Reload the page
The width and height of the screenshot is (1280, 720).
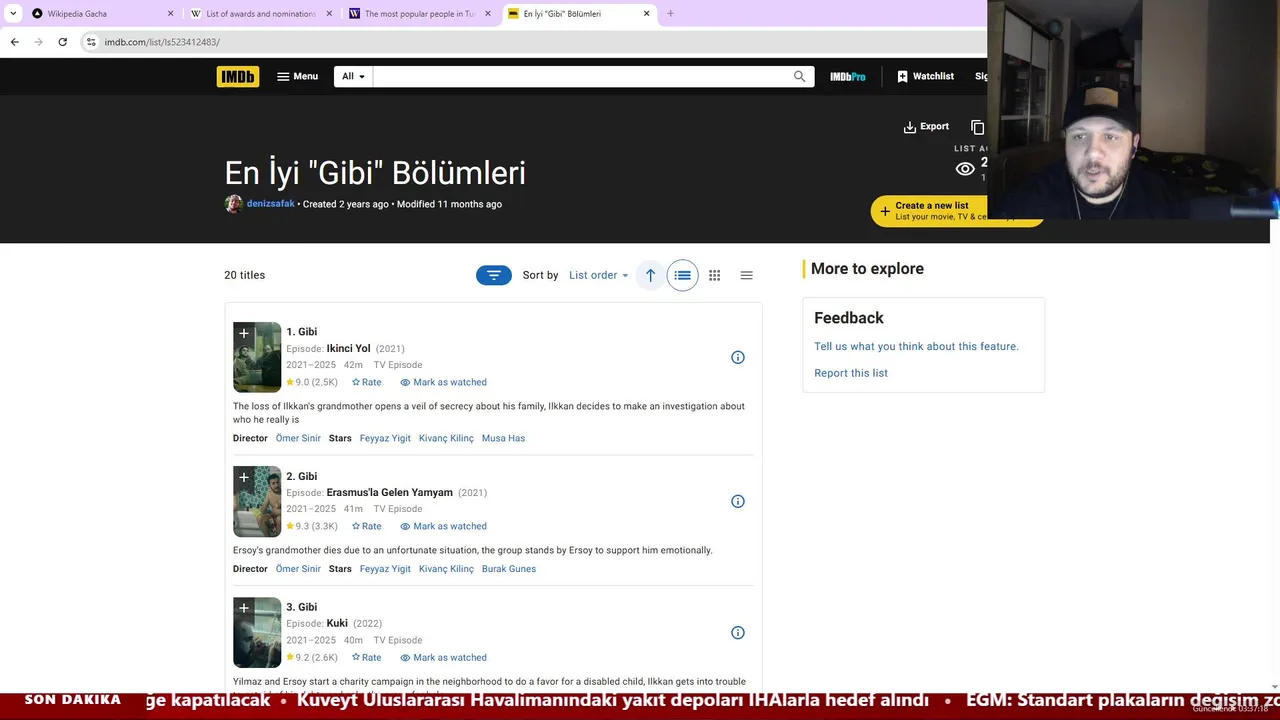pos(62,42)
